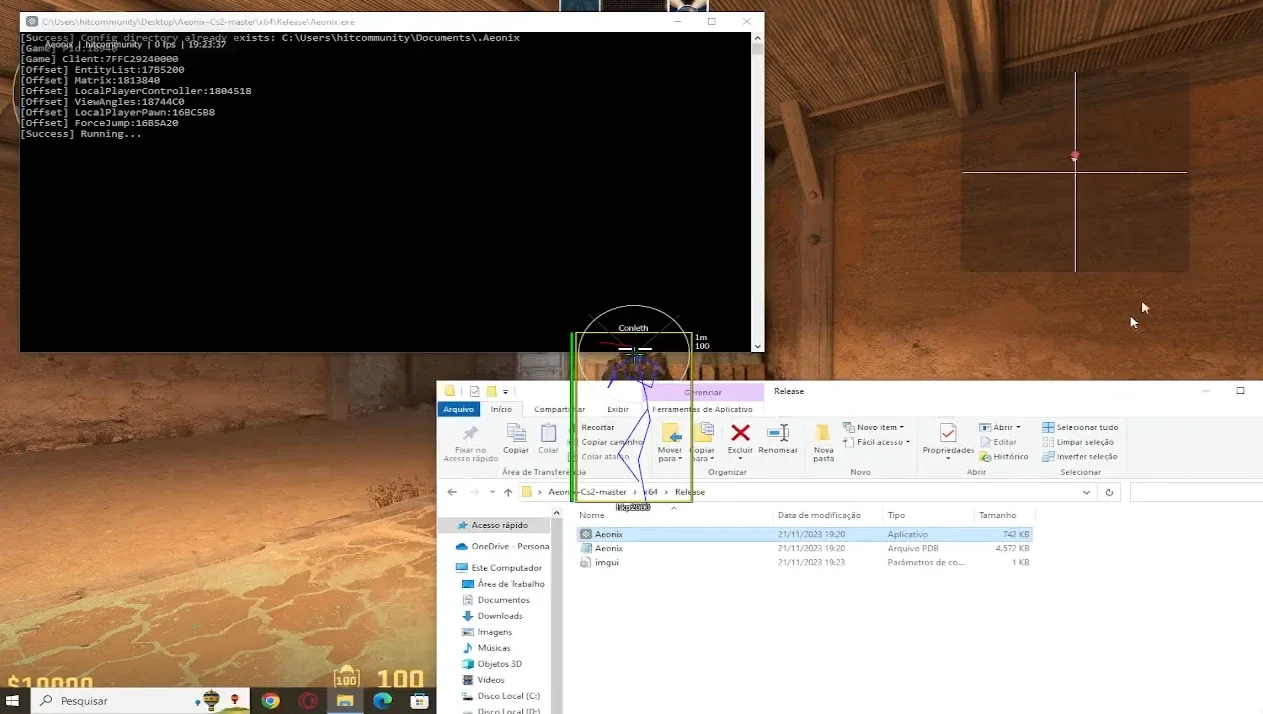Open Disco Local (C:) in sidebar

tap(500, 696)
